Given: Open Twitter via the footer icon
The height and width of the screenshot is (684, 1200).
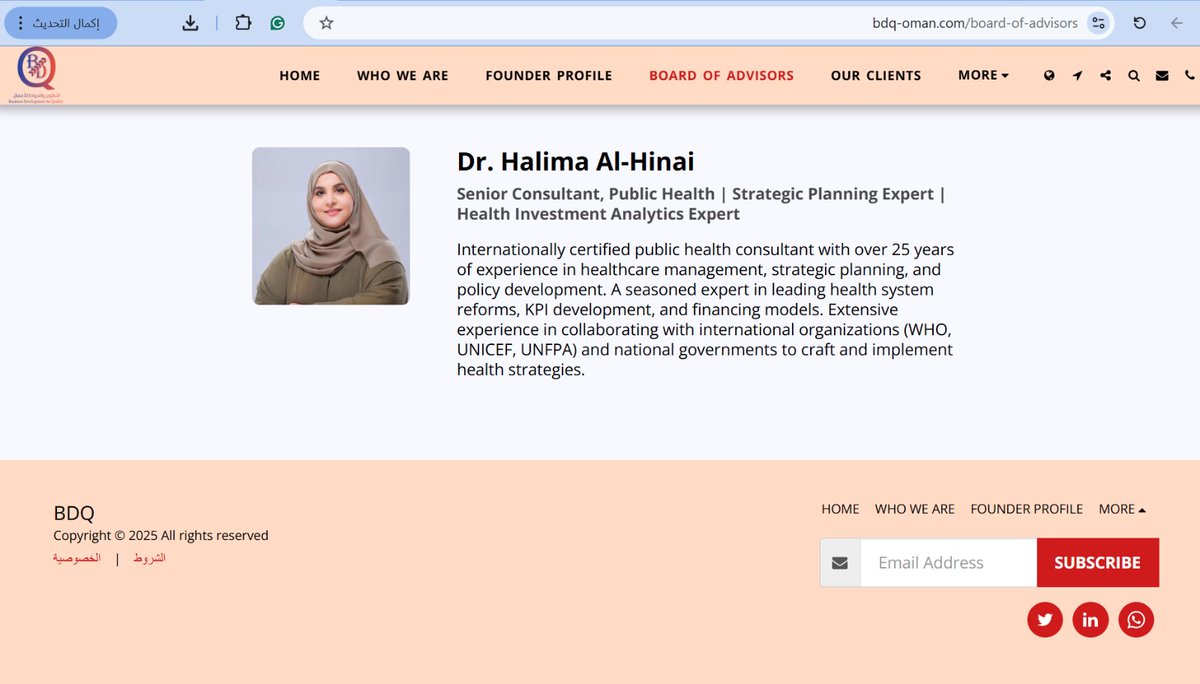Looking at the screenshot, I should (1045, 620).
